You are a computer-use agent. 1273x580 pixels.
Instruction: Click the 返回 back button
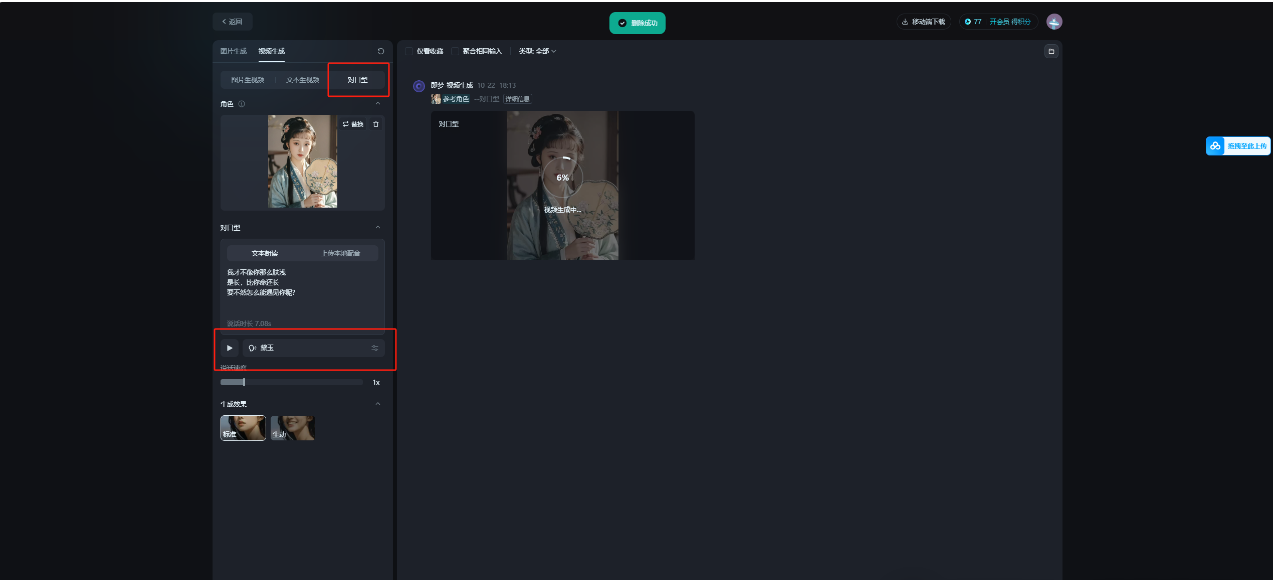pos(232,22)
